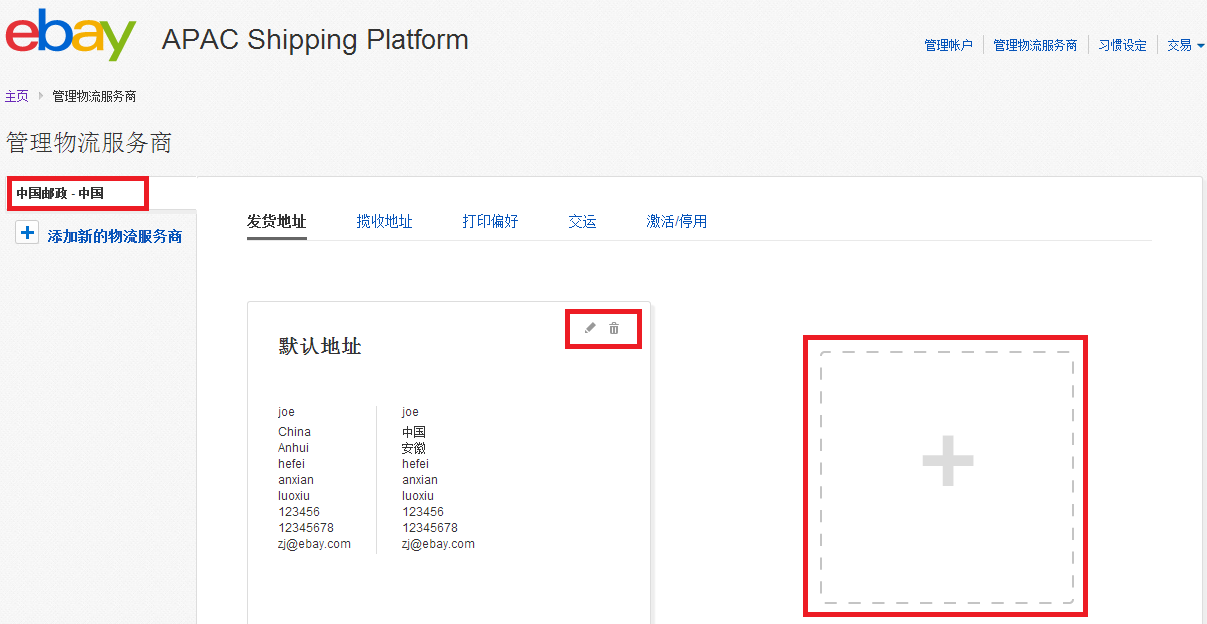Edit the default address with pencil icon
Viewport: 1207px width, 624px height.
pos(590,328)
